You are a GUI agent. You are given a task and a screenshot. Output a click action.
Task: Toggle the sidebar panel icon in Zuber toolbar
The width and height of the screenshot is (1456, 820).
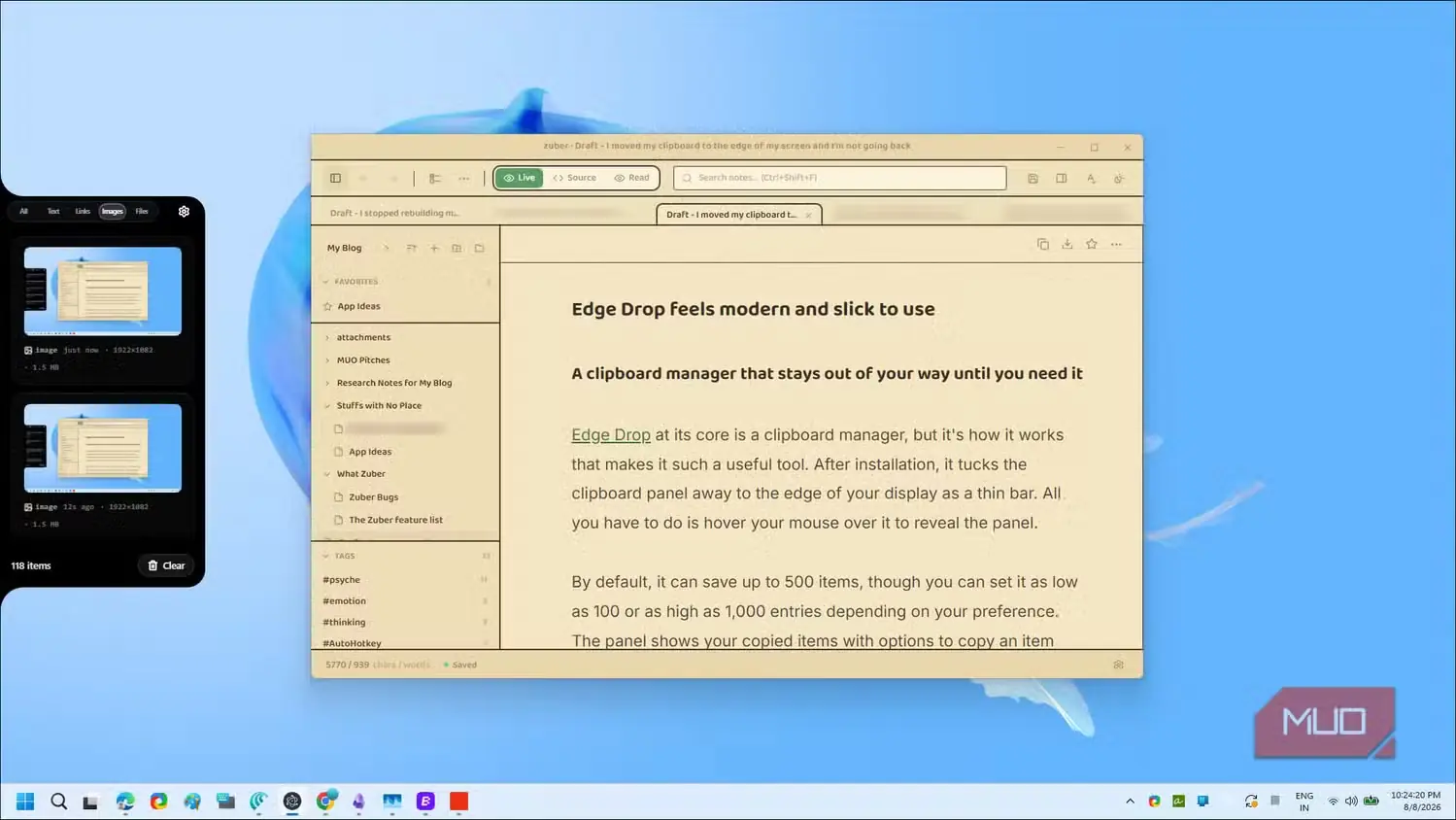click(x=335, y=178)
